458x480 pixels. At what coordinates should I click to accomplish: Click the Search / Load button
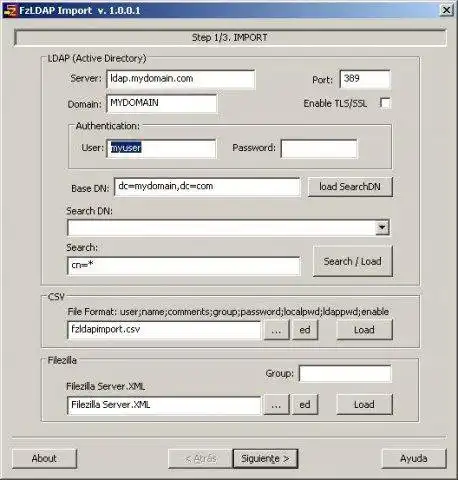tap(353, 261)
